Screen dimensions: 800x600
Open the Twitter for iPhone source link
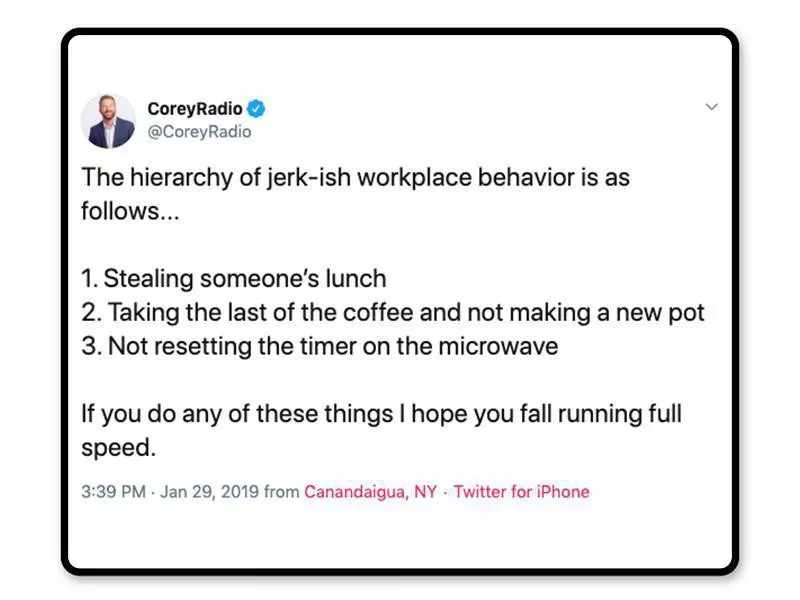pyautogui.click(x=521, y=492)
